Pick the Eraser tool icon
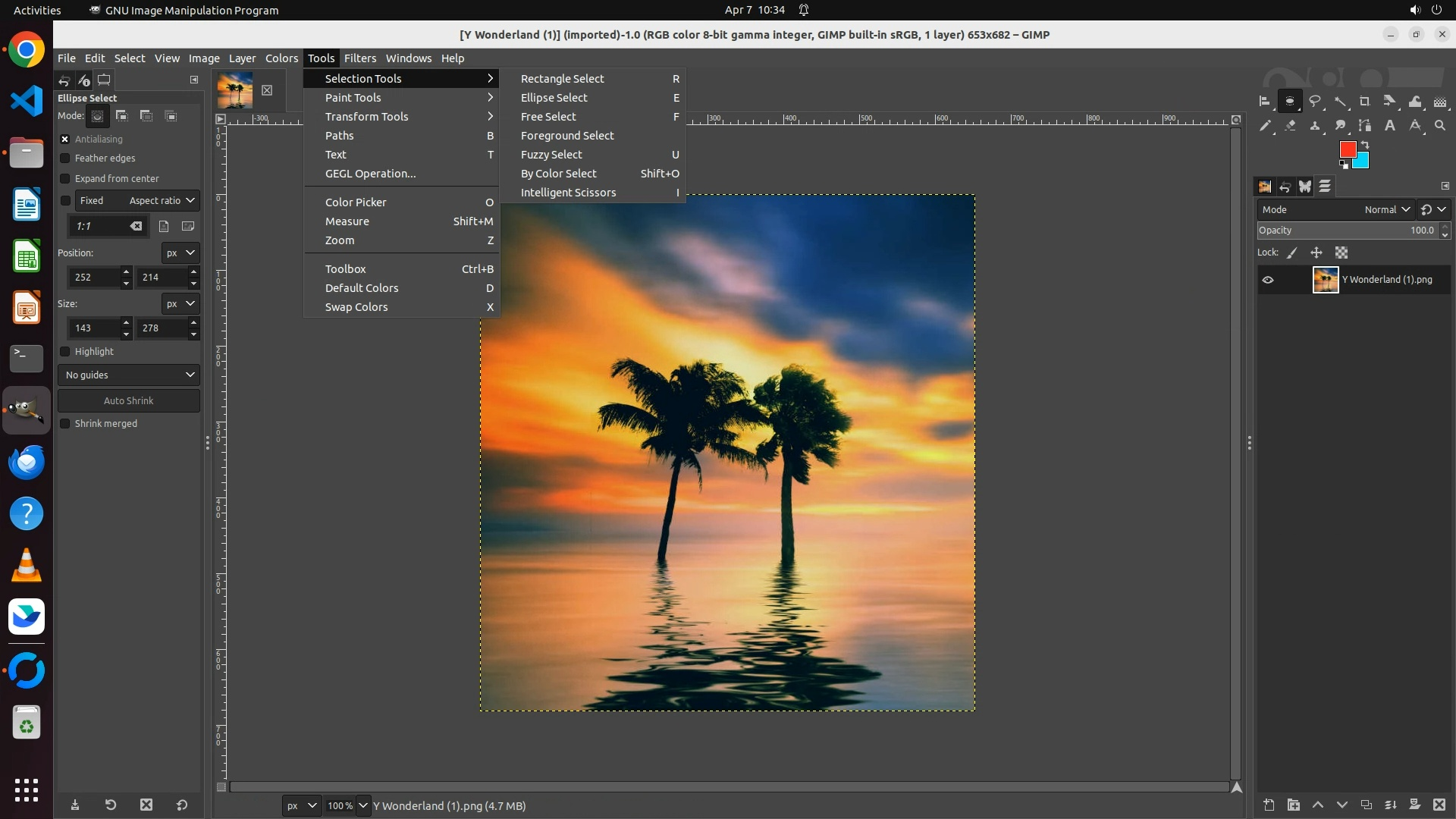Viewport: 1456px width, 819px height. [1290, 126]
